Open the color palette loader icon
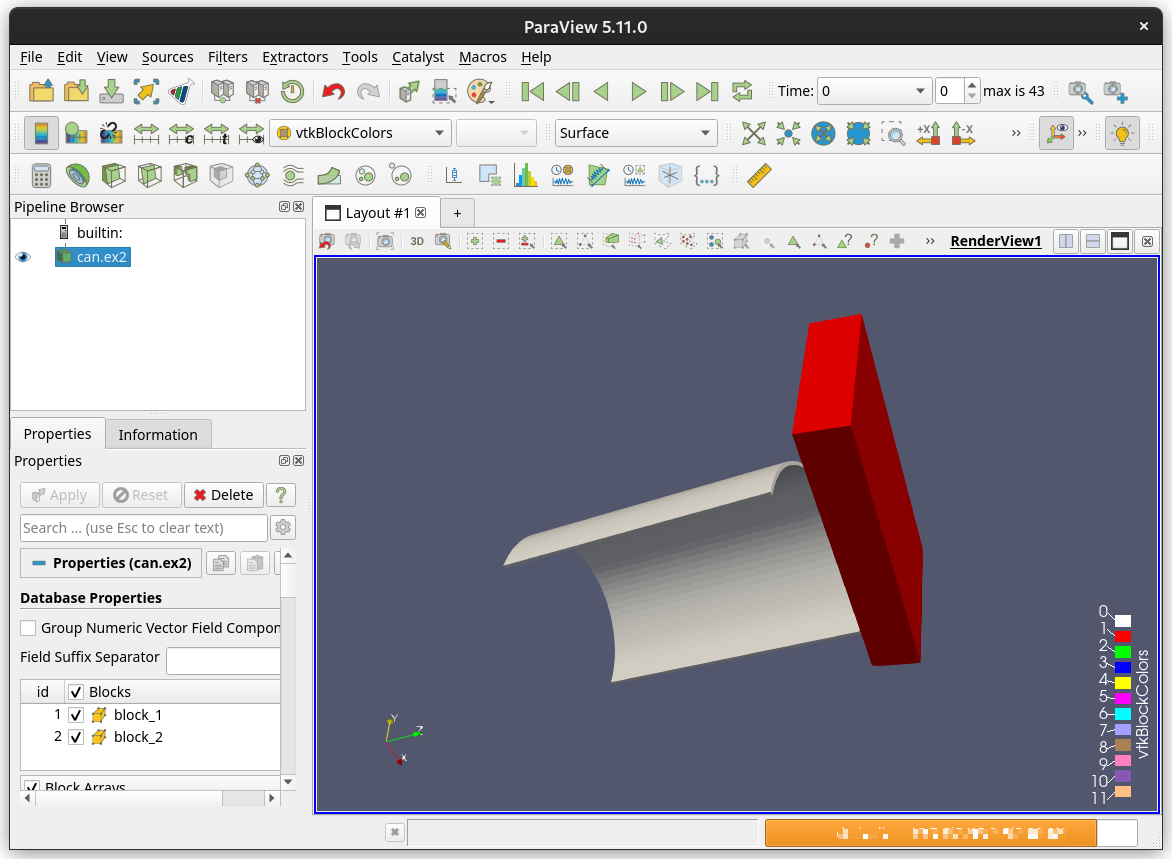Viewport: 1172px width, 859px height. pos(481,91)
